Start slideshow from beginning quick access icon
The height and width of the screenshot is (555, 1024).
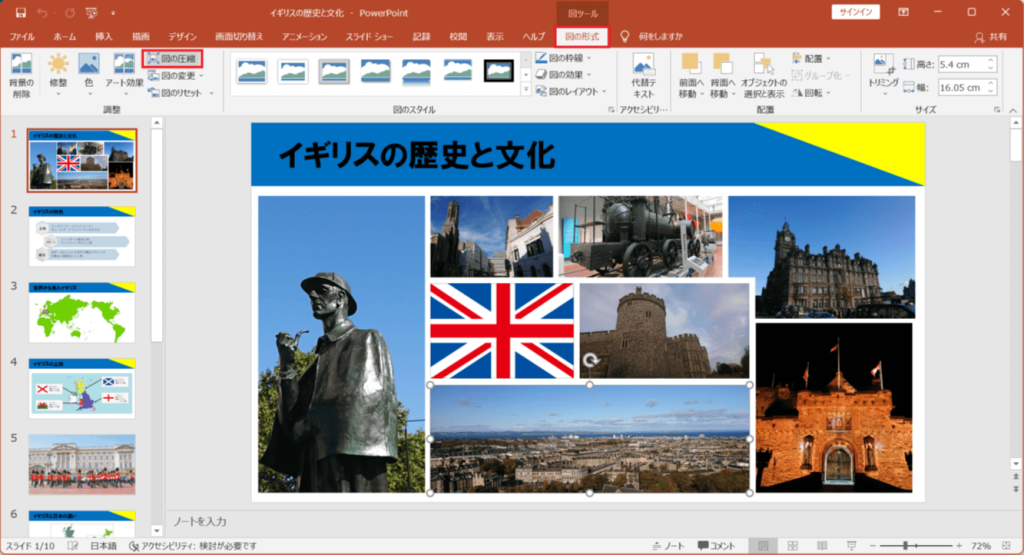coord(91,12)
